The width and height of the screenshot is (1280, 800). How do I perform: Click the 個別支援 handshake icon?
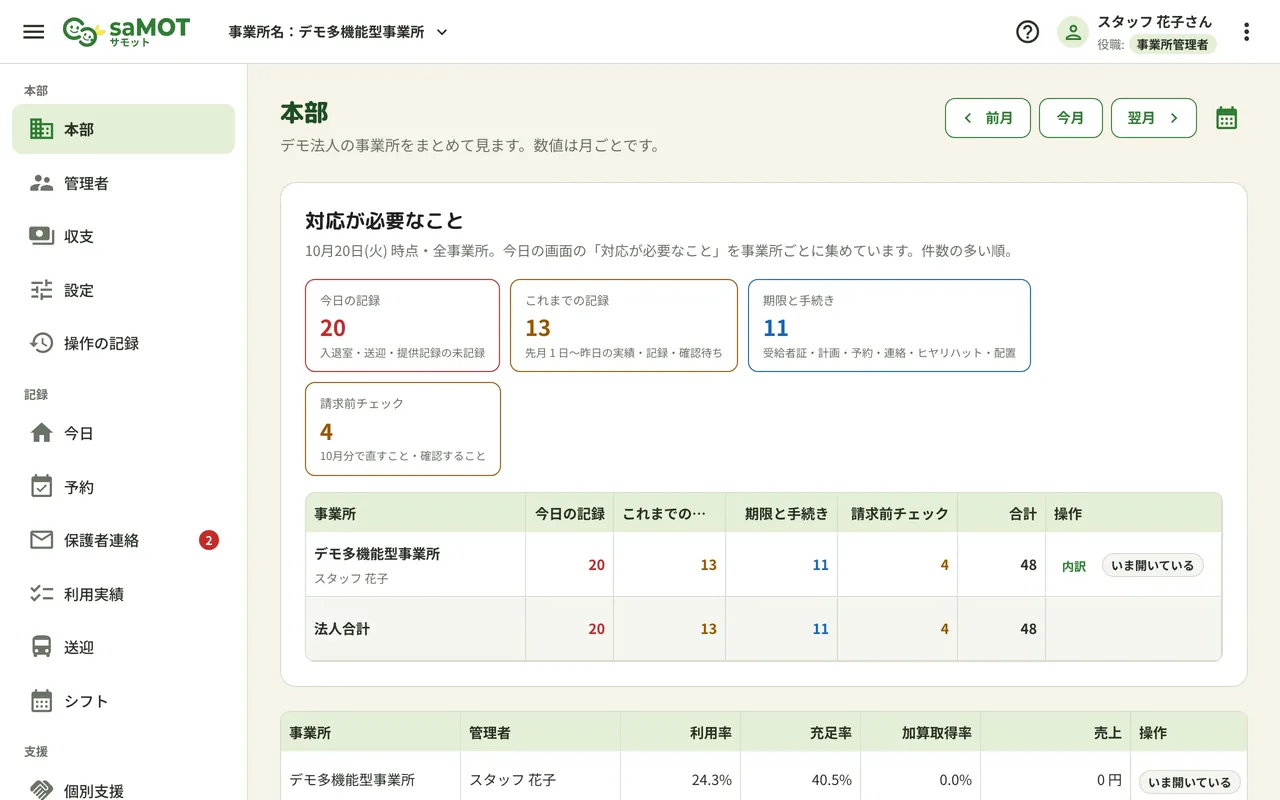tap(41, 790)
